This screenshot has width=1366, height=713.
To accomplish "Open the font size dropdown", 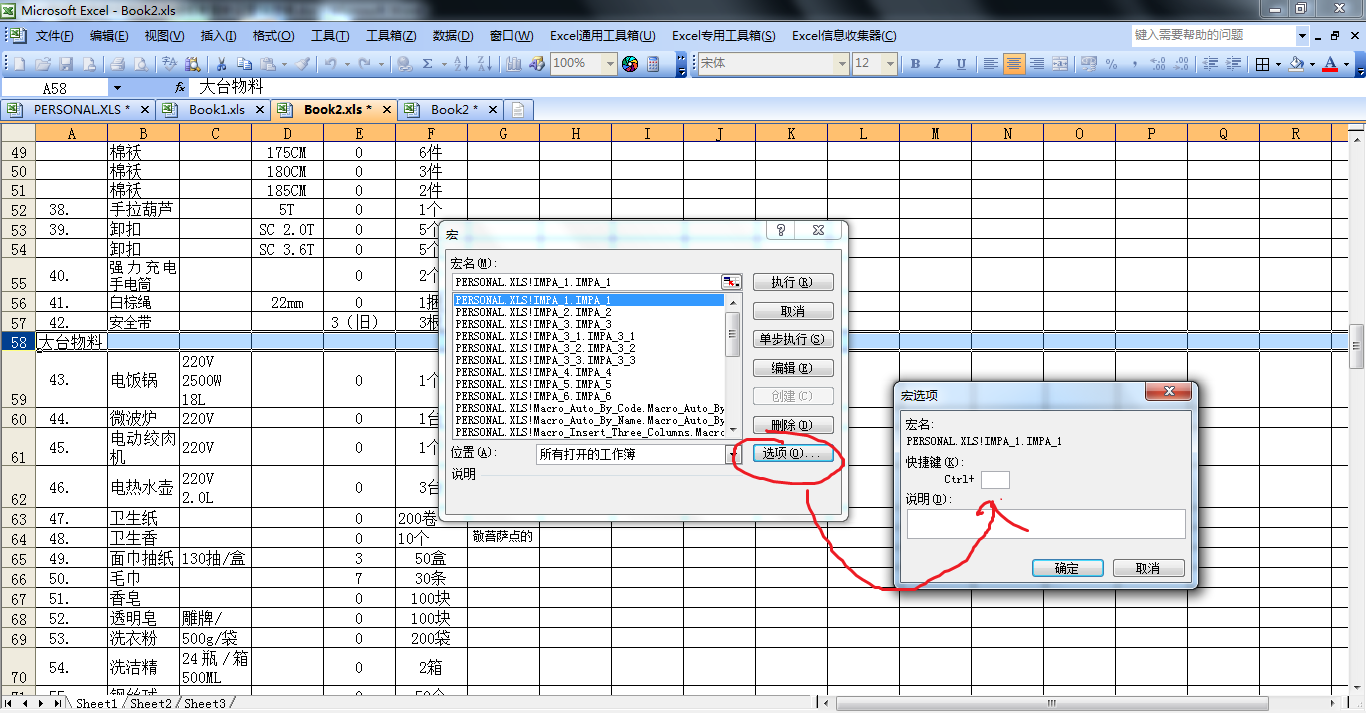I will tap(890, 63).
